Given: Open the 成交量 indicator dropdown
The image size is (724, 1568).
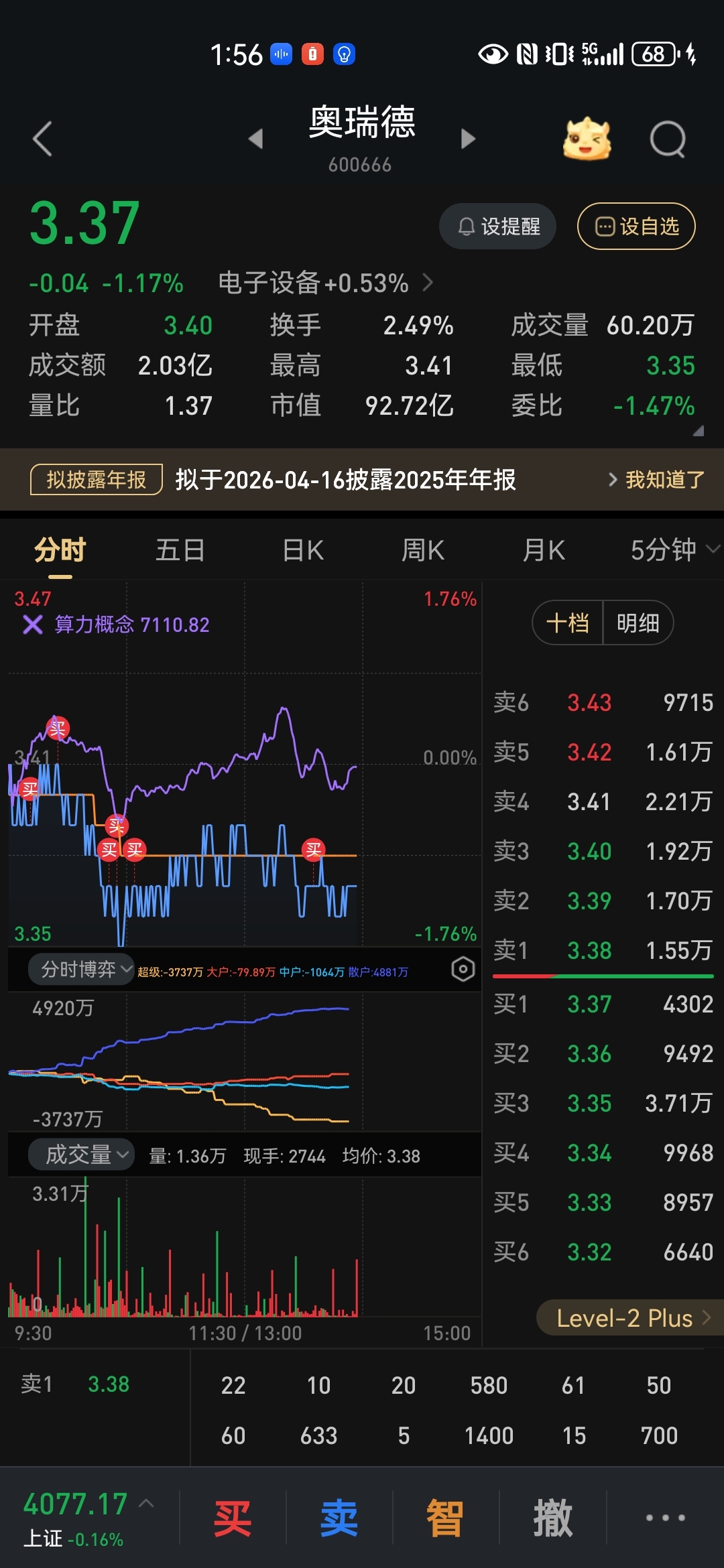Looking at the screenshot, I should (x=81, y=1155).
